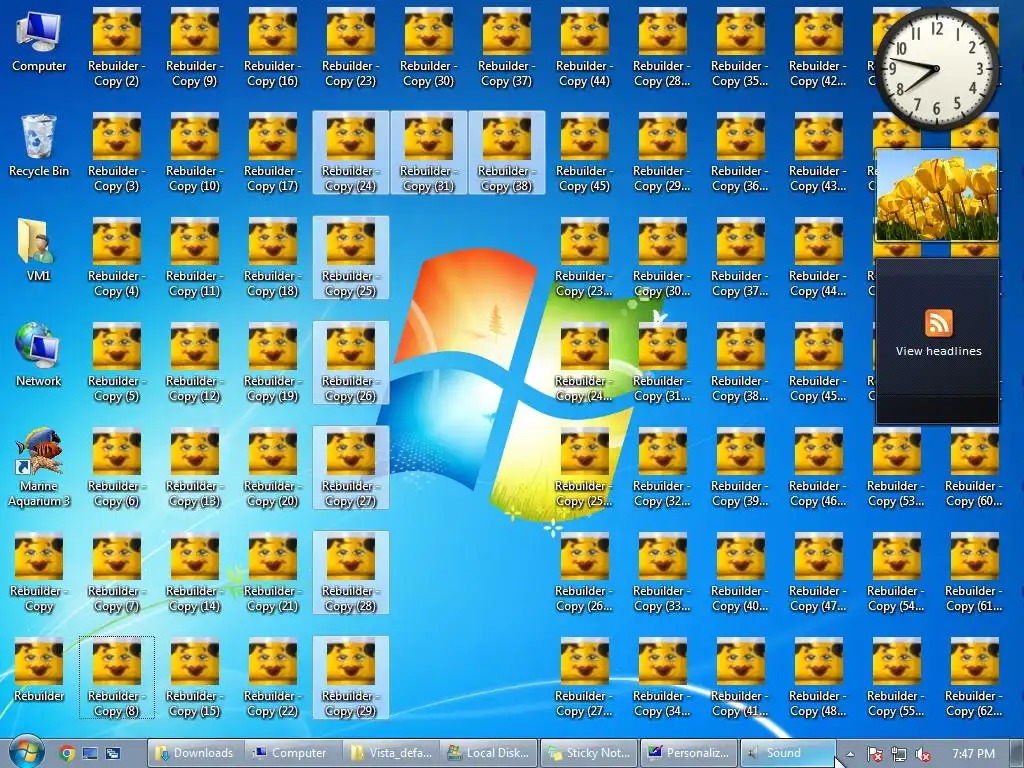Viewport: 1024px width, 768px height.
Task: Select Rebuilder - Copy (22) icon
Action: tap(272, 678)
